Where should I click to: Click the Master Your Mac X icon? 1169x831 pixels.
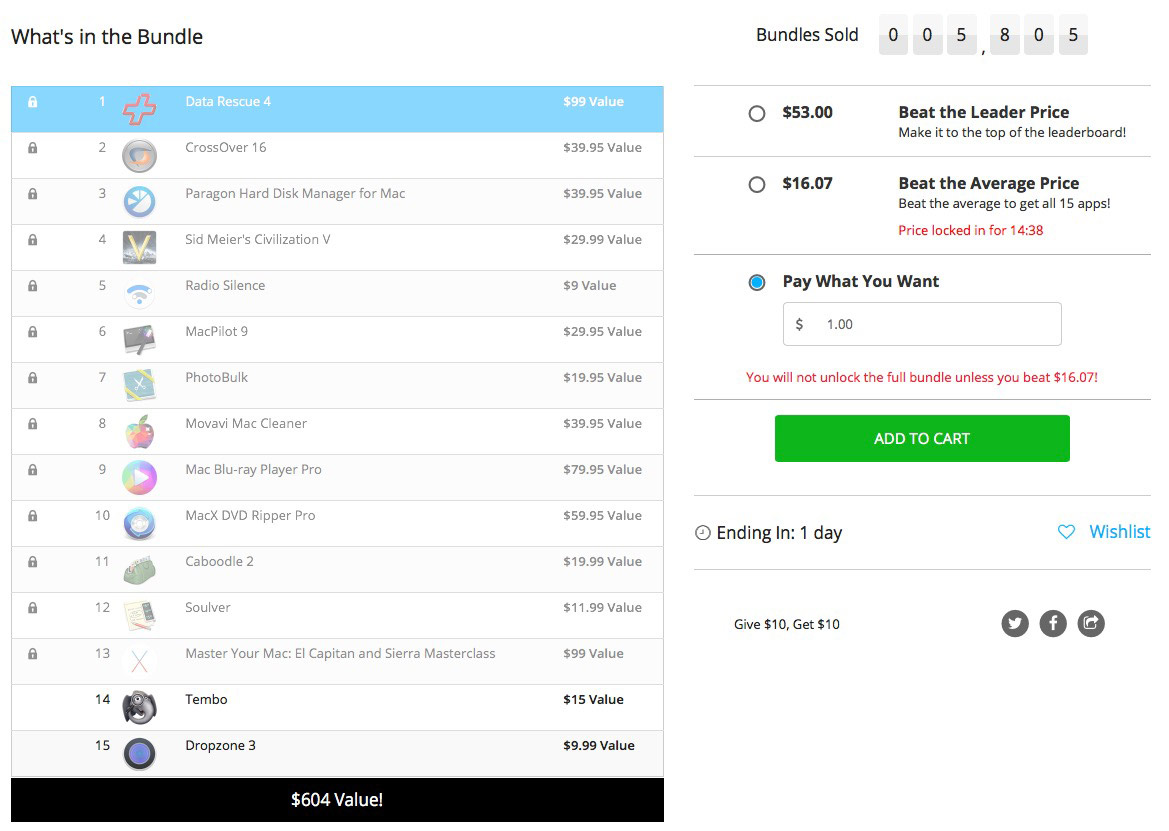139,662
